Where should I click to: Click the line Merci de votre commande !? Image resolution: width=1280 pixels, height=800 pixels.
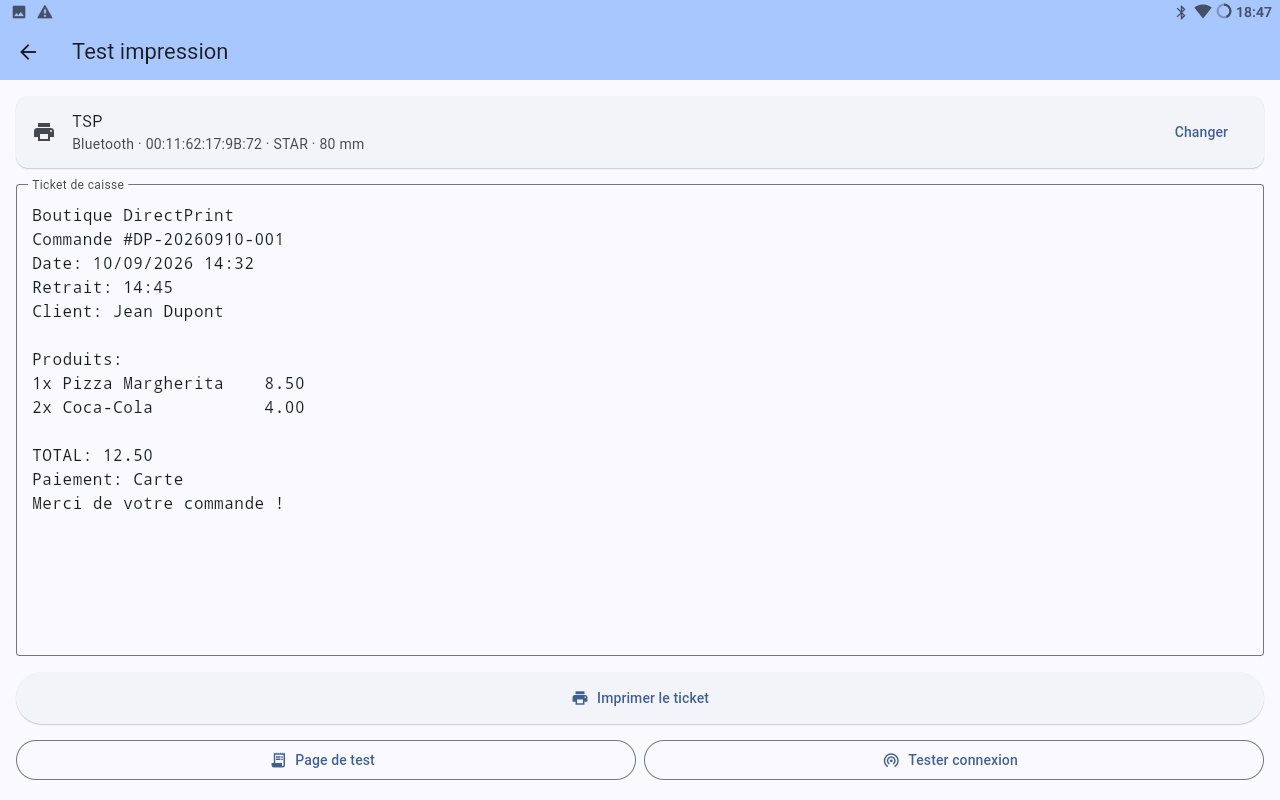pos(158,503)
